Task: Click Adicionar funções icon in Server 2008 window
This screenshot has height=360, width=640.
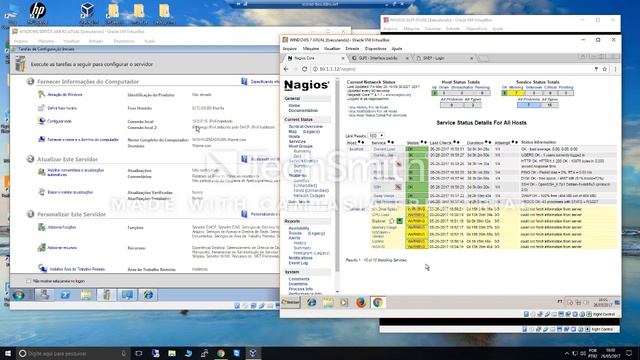Action: coord(42,227)
